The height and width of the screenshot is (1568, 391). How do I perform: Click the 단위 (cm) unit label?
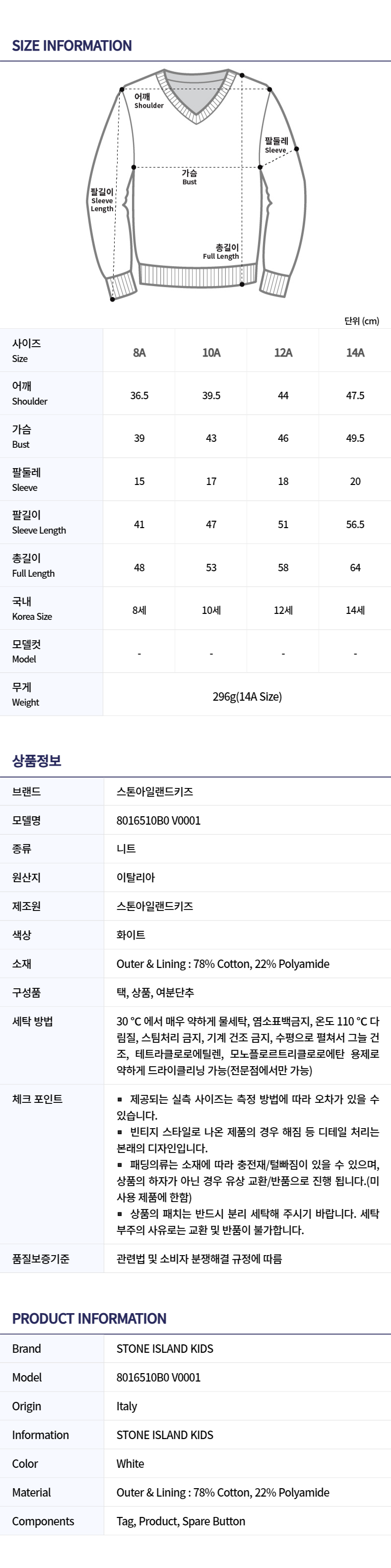tap(361, 321)
